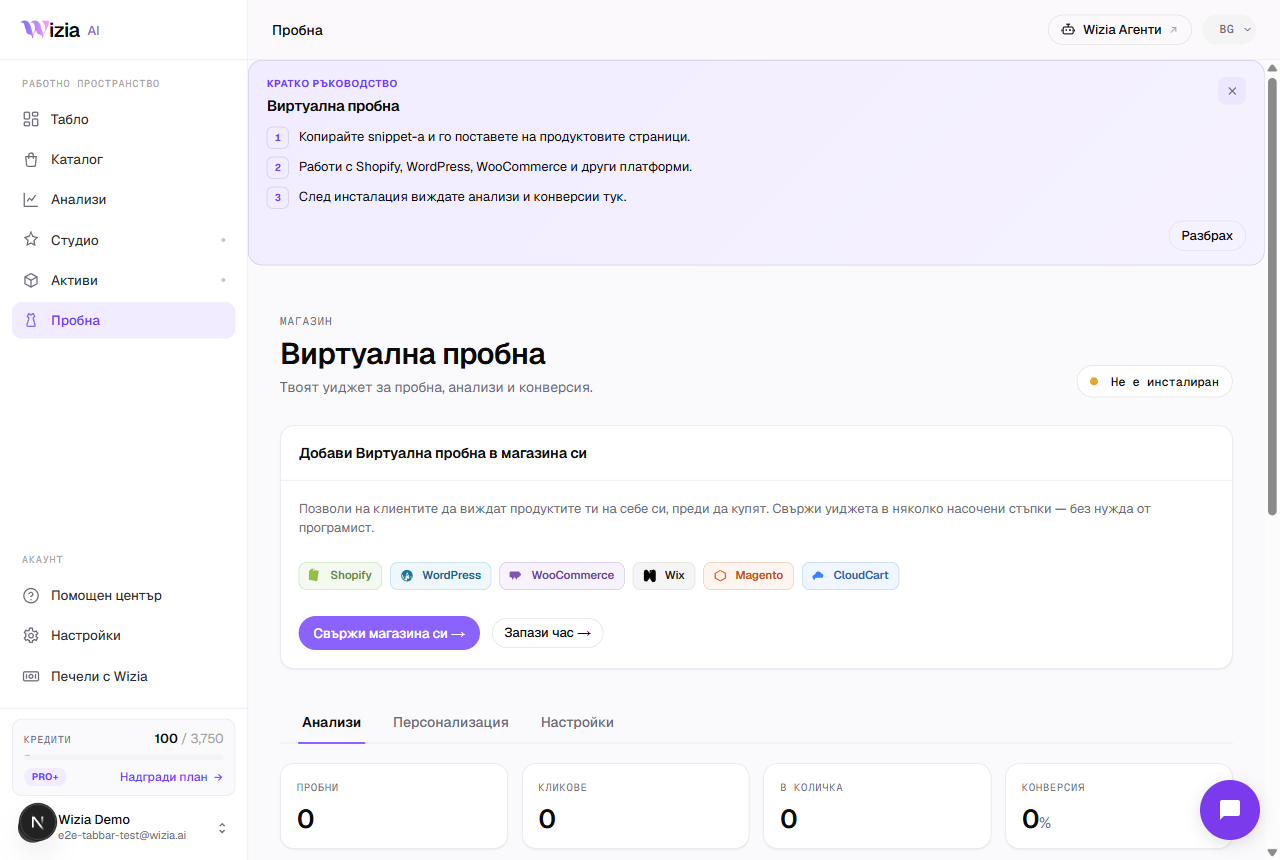
Task: Open the chat bubble widget
Action: coord(1230,810)
